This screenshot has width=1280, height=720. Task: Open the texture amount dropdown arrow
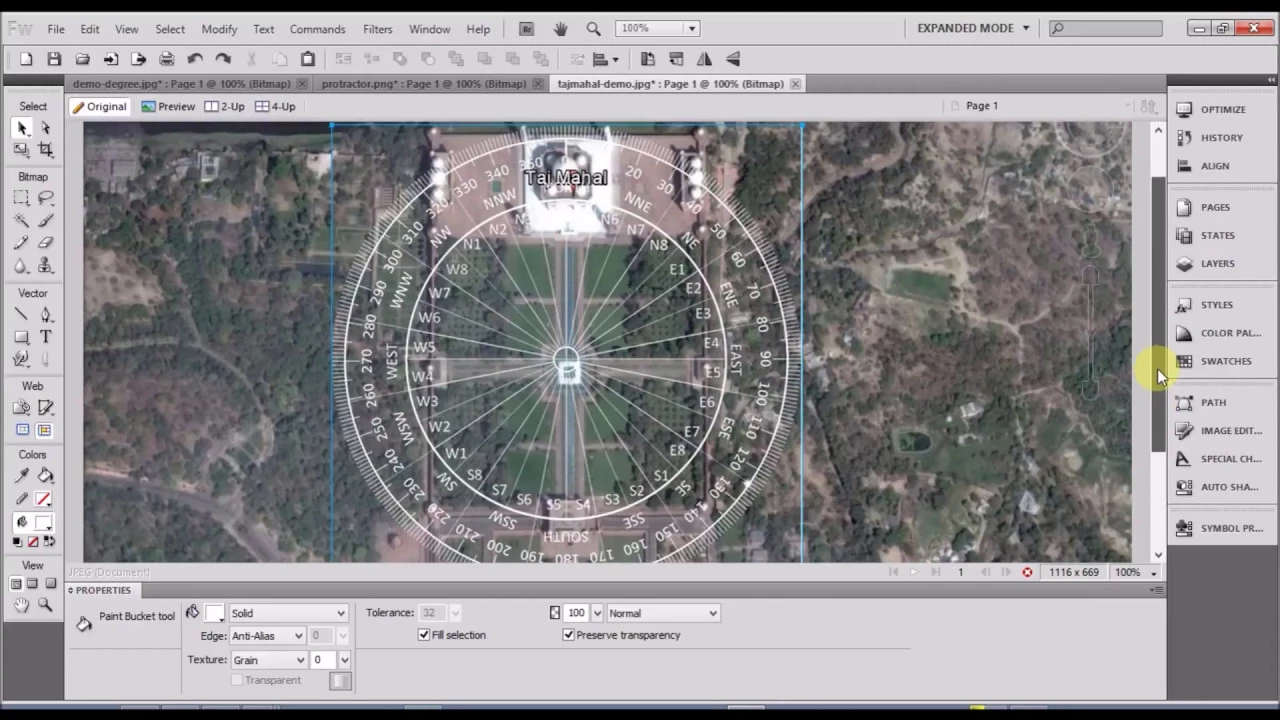[344, 660]
